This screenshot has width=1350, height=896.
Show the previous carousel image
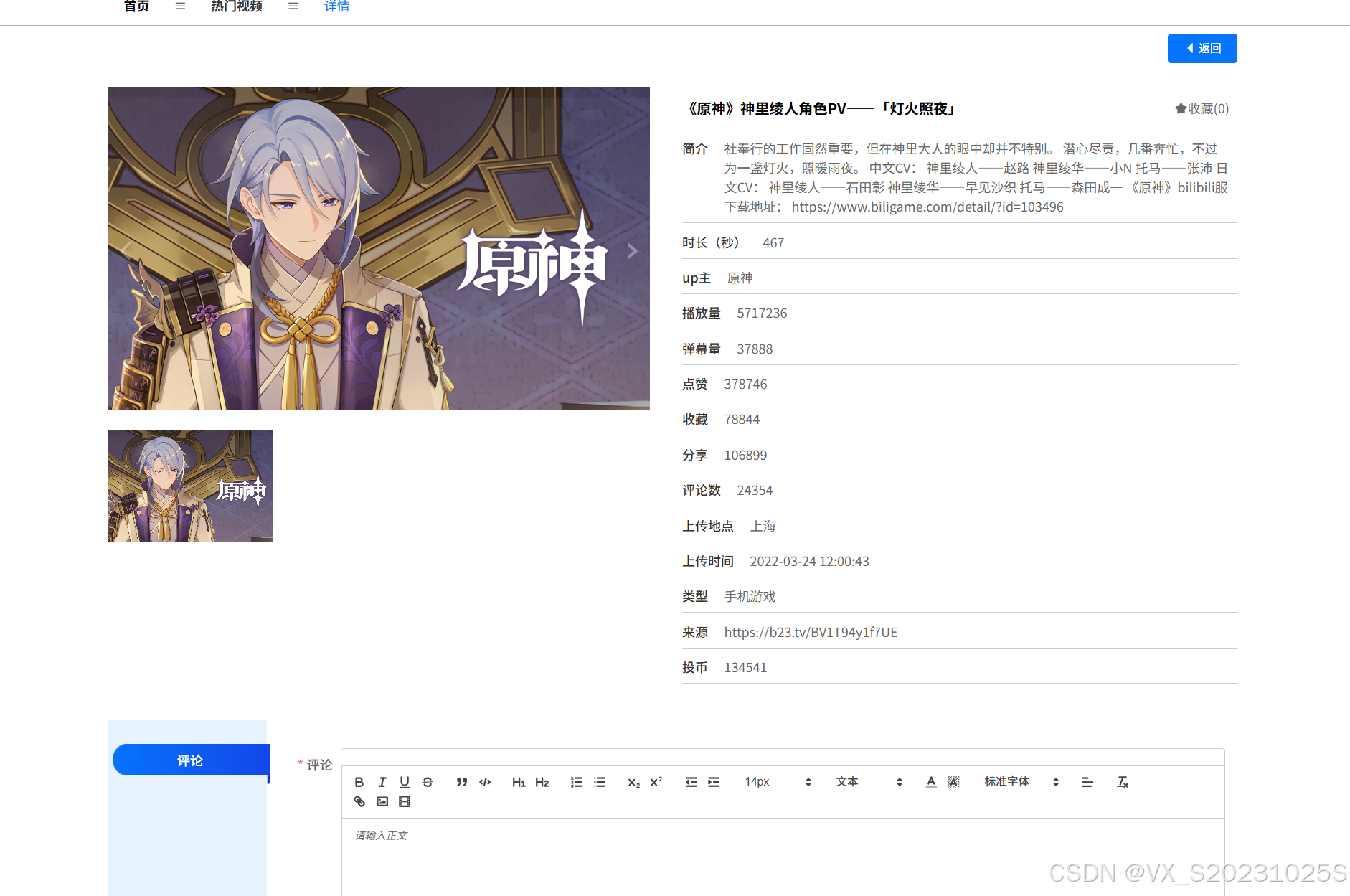[x=126, y=250]
